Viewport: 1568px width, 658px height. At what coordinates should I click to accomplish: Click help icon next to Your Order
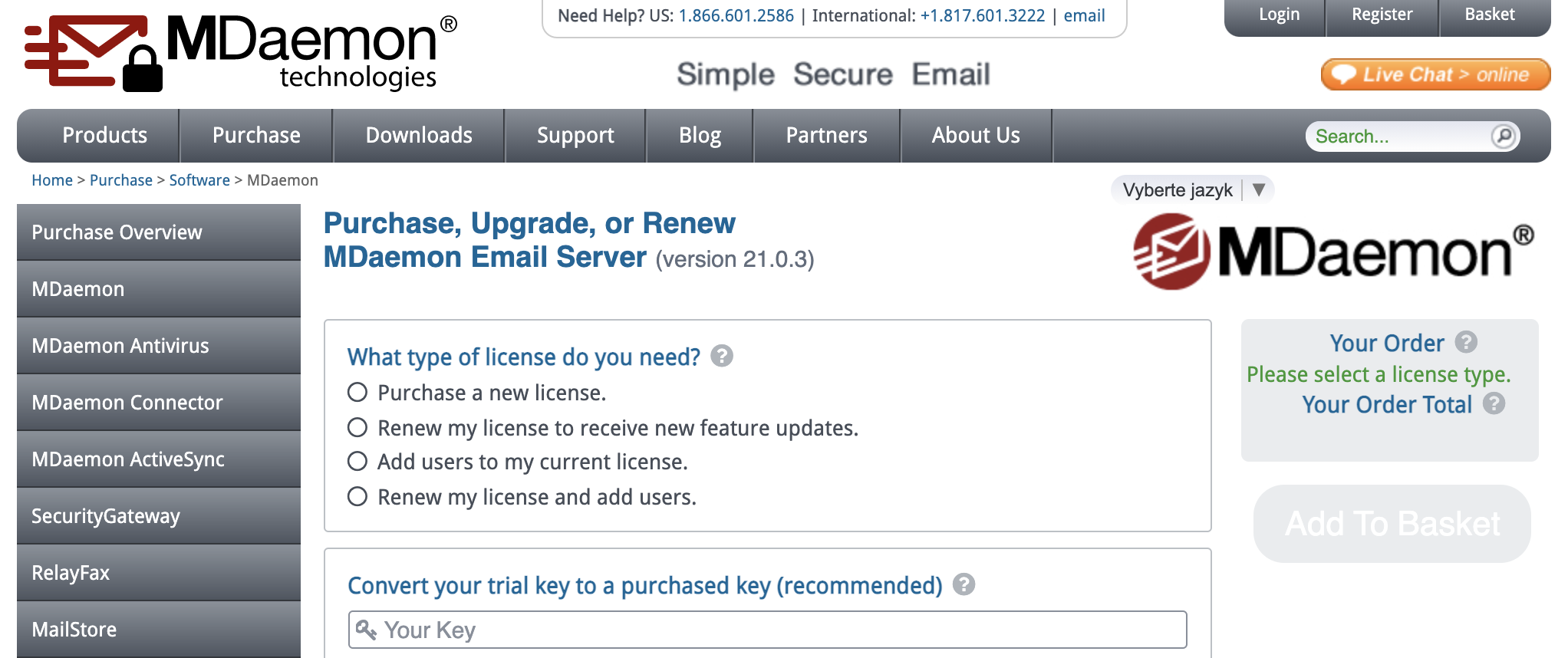coord(1466,342)
